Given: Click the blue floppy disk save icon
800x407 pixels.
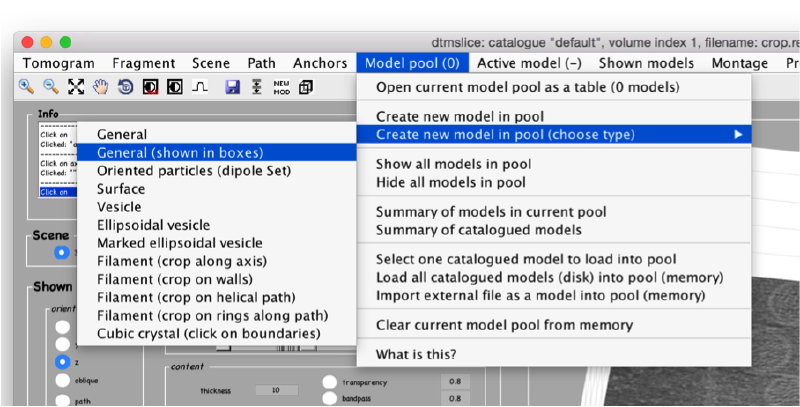Looking at the screenshot, I should click(x=232, y=87).
